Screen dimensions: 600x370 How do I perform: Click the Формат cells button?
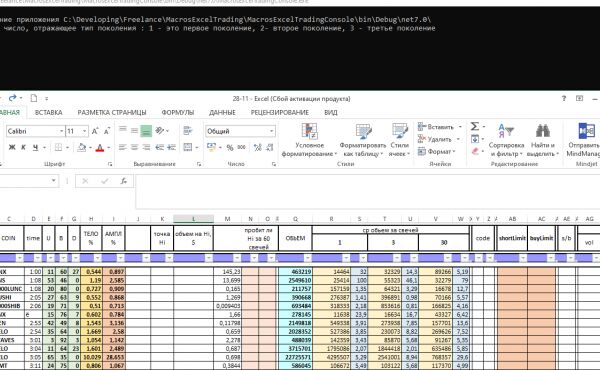[437, 152]
